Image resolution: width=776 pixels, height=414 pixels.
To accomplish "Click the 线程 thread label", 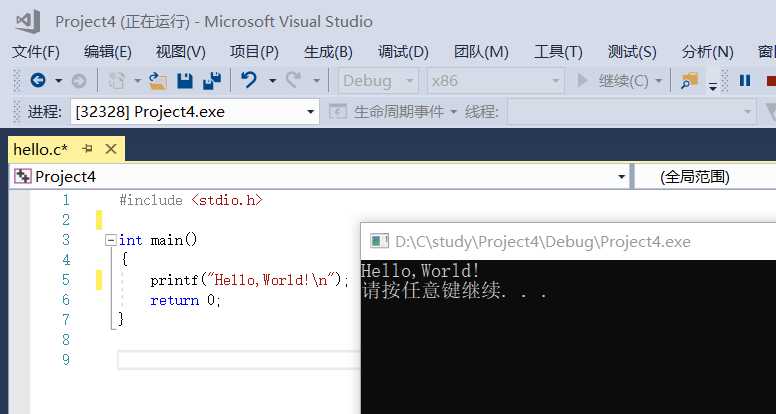I will point(482,112).
